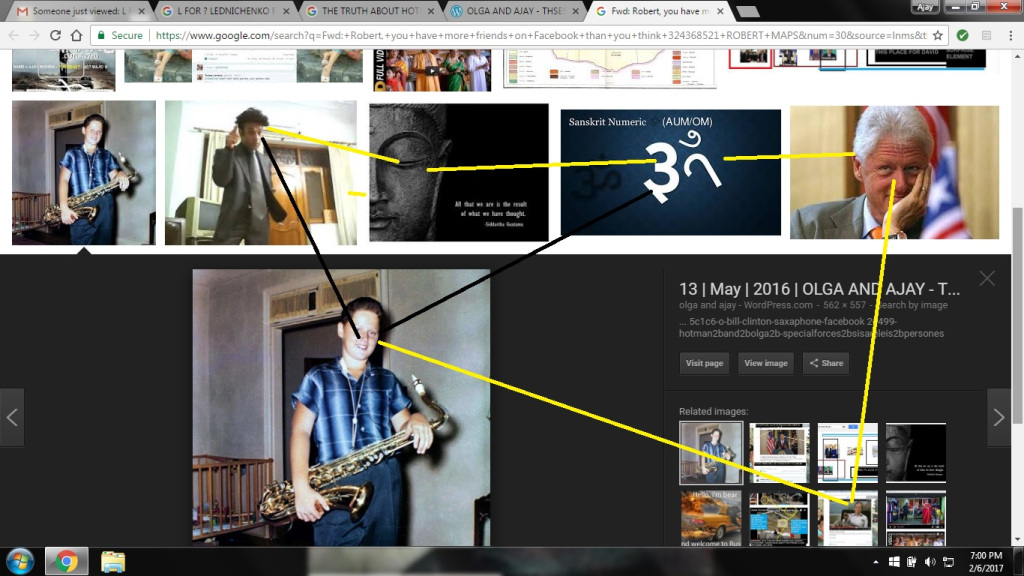This screenshot has width=1024, height=576.
Task: Close 'THE TRUTH ABOUT HOT' tab
Action: (431, 11)
